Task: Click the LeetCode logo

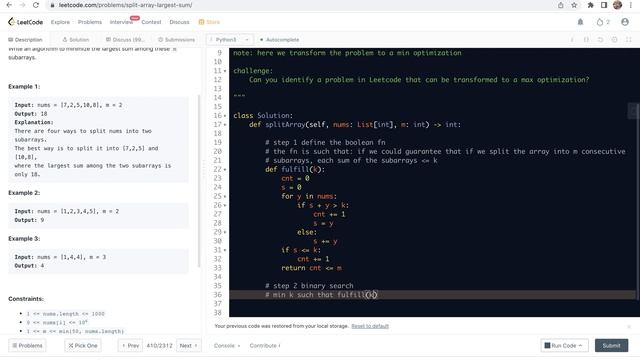Action: (25, 22)
